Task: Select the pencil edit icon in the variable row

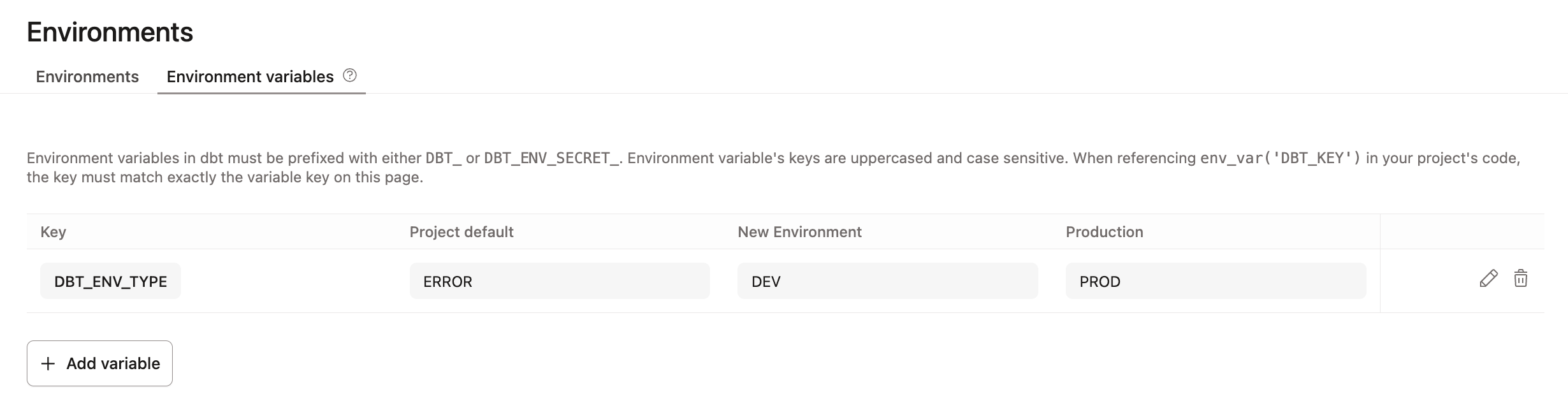Action: 1490,279
